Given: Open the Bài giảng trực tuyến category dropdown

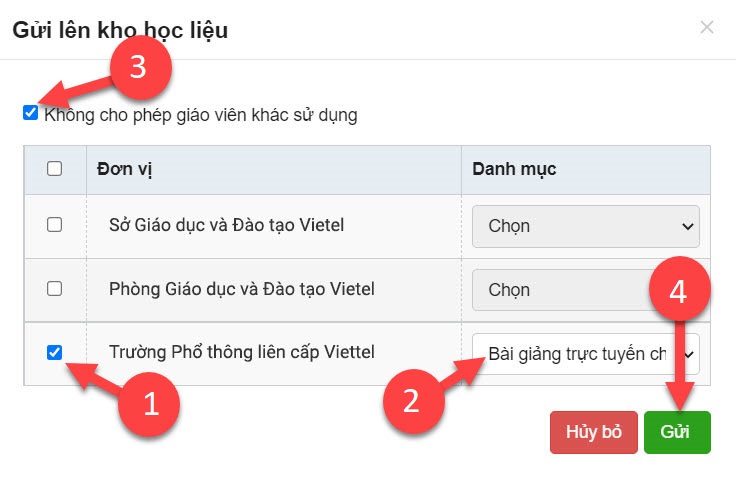Looking at the screenshot, I should [585, 353].
